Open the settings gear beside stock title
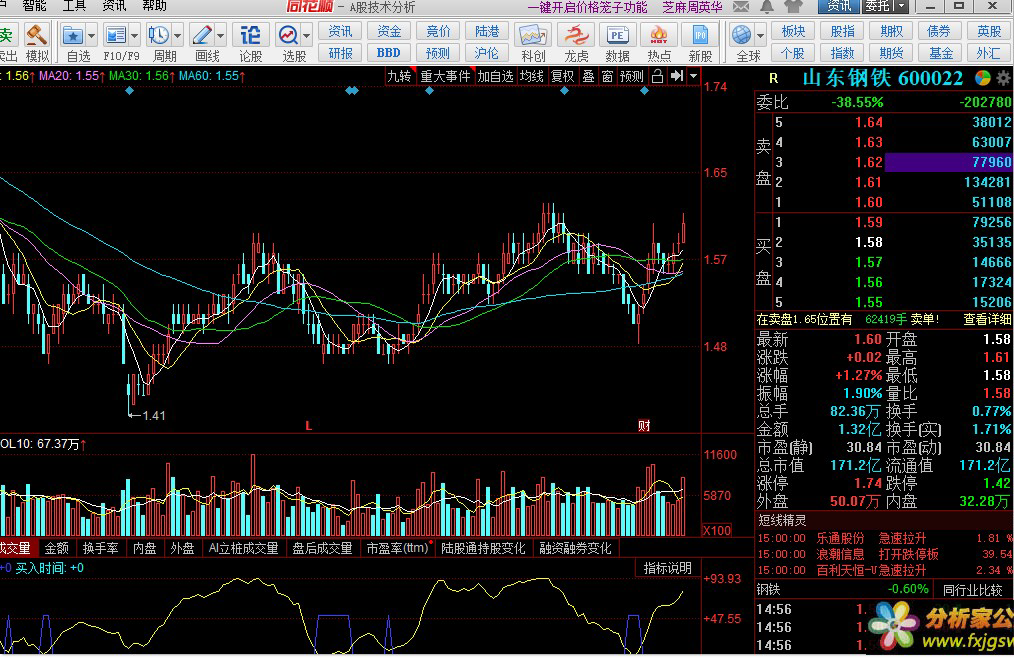Image resolution: width=1014 pixels, height=658 pixels. (1003, 79)
